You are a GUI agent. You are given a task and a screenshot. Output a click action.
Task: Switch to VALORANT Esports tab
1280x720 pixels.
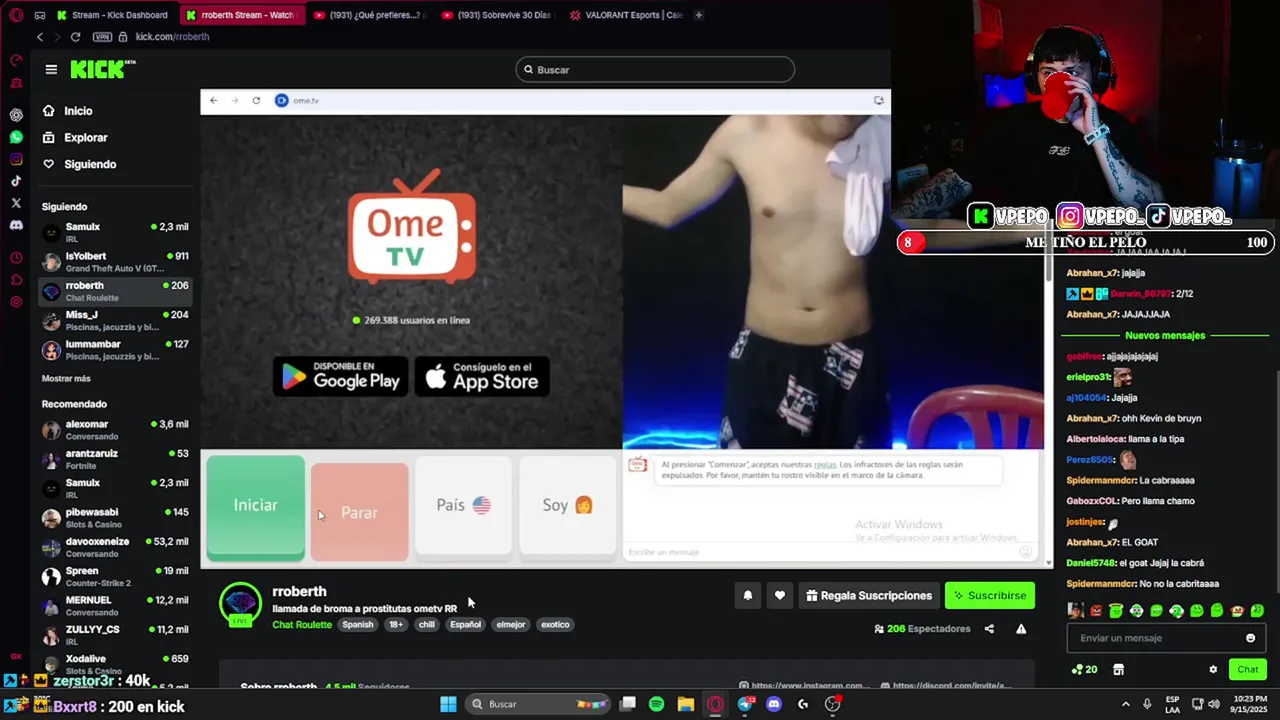(x=625, y=15)
